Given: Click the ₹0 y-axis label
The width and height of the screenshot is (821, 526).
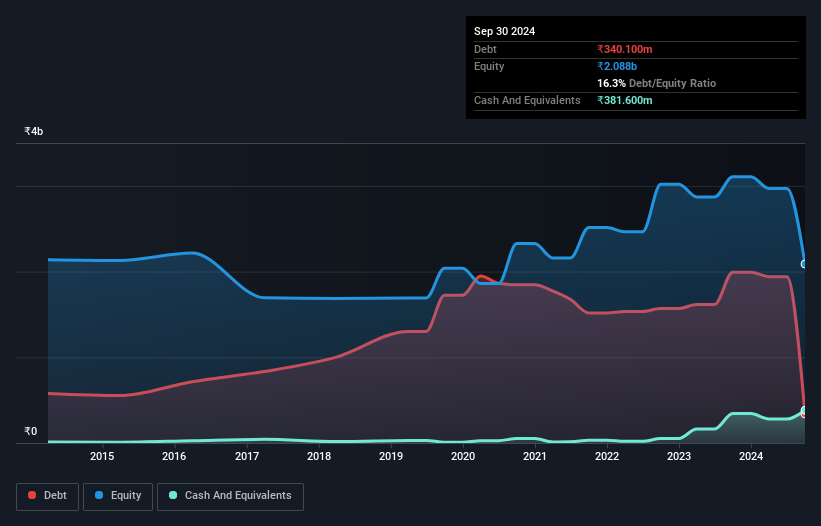Looking at the screenshot, I should [31, 431].
